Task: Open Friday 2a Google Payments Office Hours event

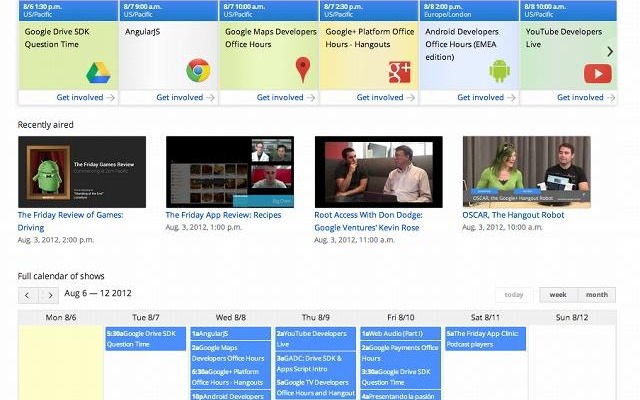Action: 400,353
